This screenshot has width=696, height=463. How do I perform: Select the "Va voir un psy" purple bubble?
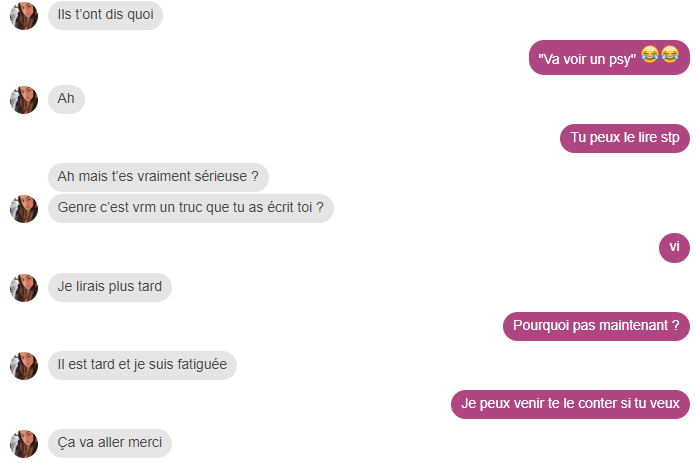(x=609, y=58)
